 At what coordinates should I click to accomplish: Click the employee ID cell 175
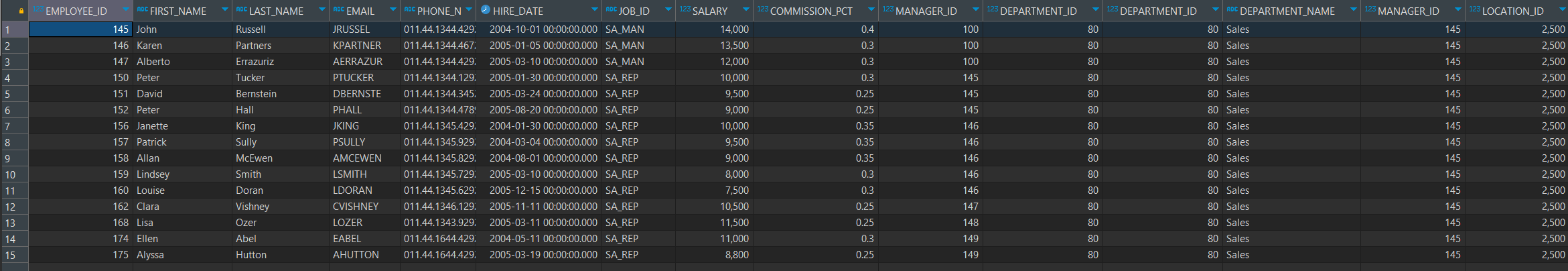[80, 255]
